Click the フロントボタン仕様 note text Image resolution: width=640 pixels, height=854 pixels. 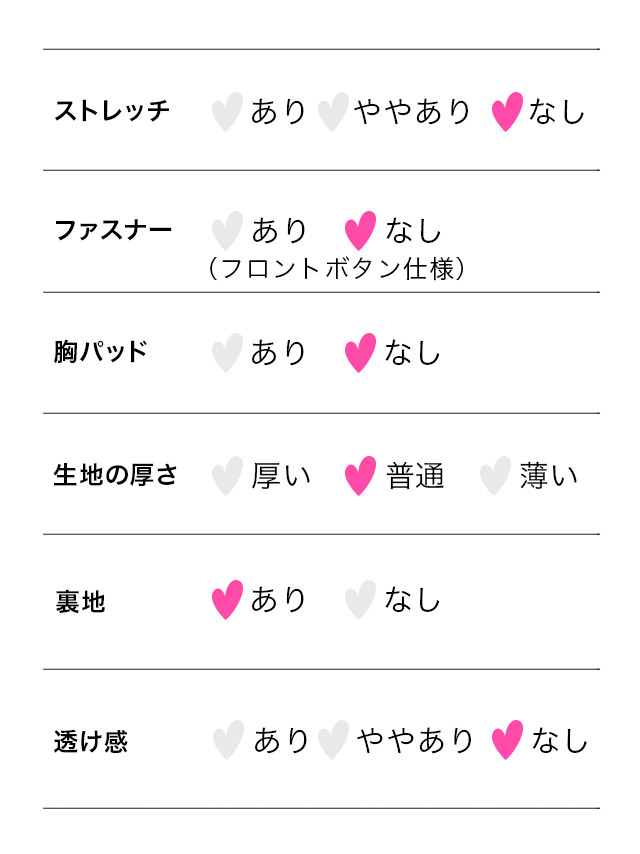(x=336, y=270)
